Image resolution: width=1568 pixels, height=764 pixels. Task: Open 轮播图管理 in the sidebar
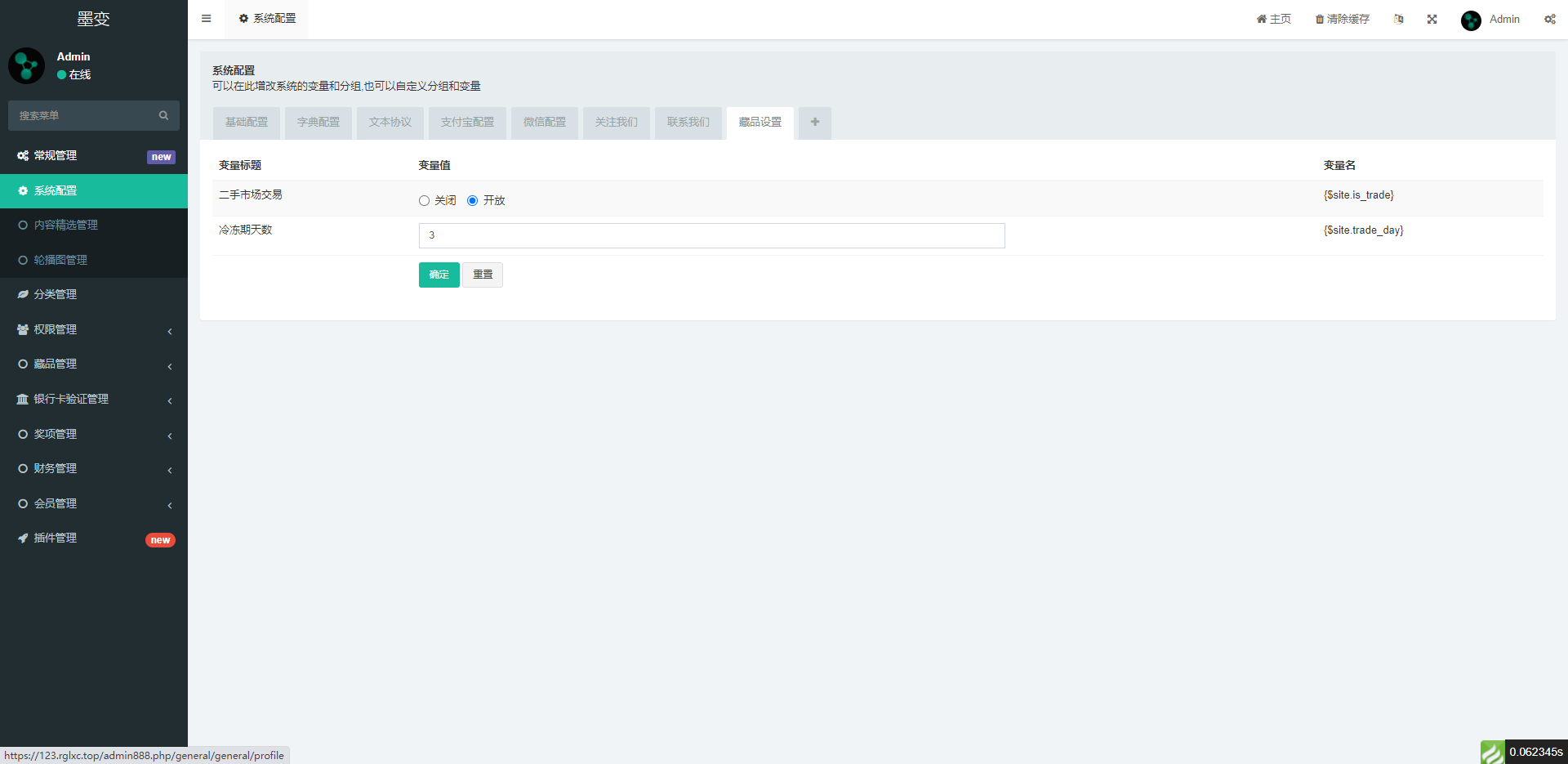coord(60,260)
